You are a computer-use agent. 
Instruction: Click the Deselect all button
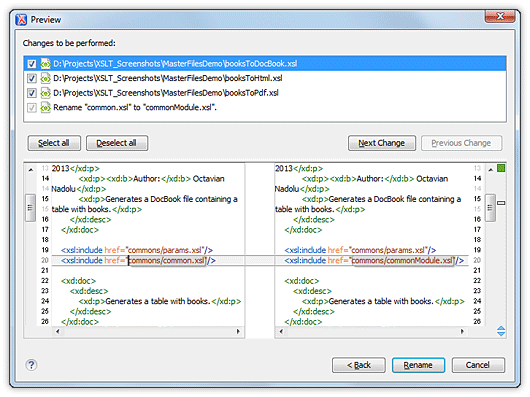117,143
